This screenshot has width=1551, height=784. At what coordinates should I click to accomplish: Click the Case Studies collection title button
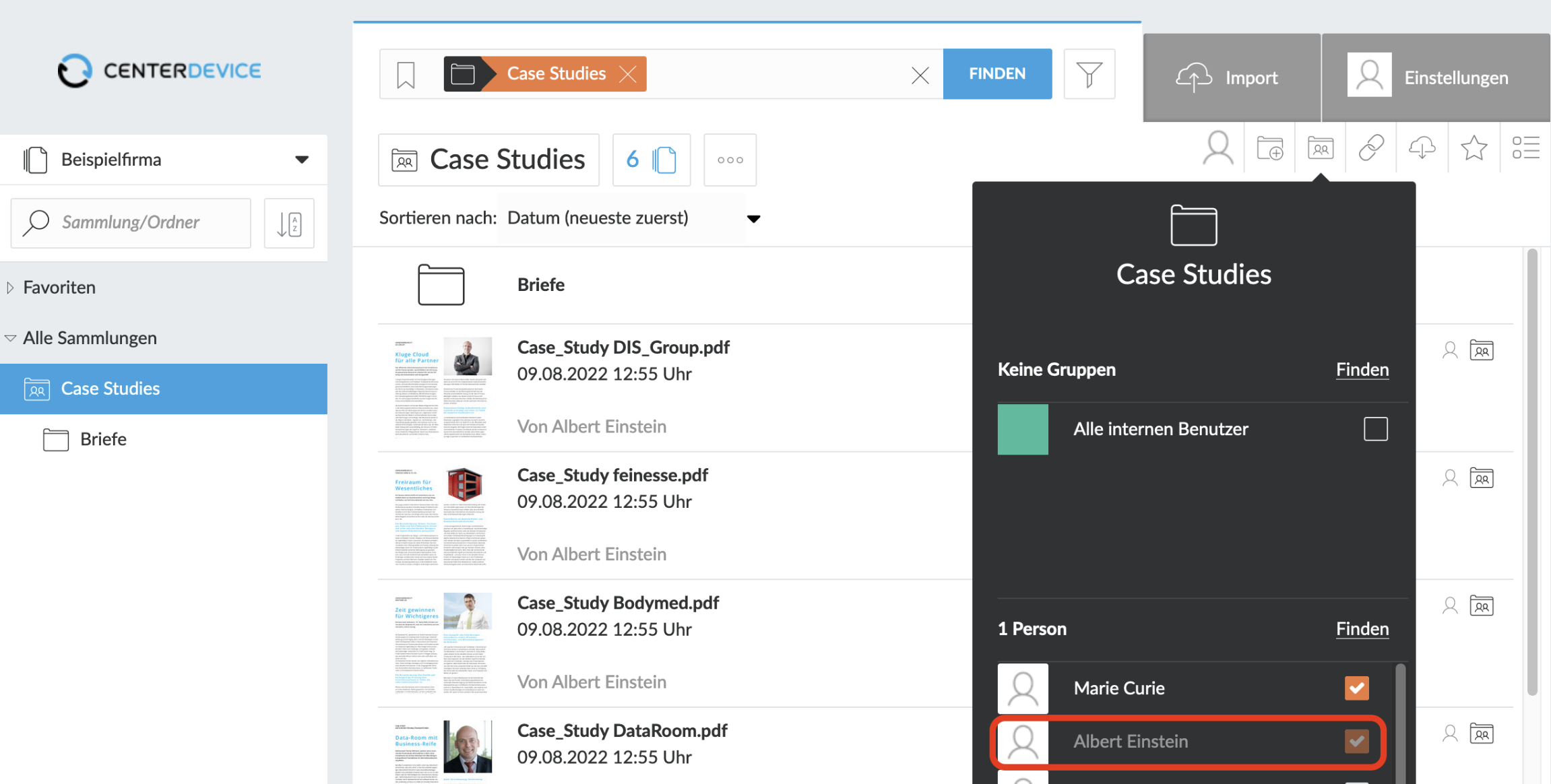click(488, 160)
